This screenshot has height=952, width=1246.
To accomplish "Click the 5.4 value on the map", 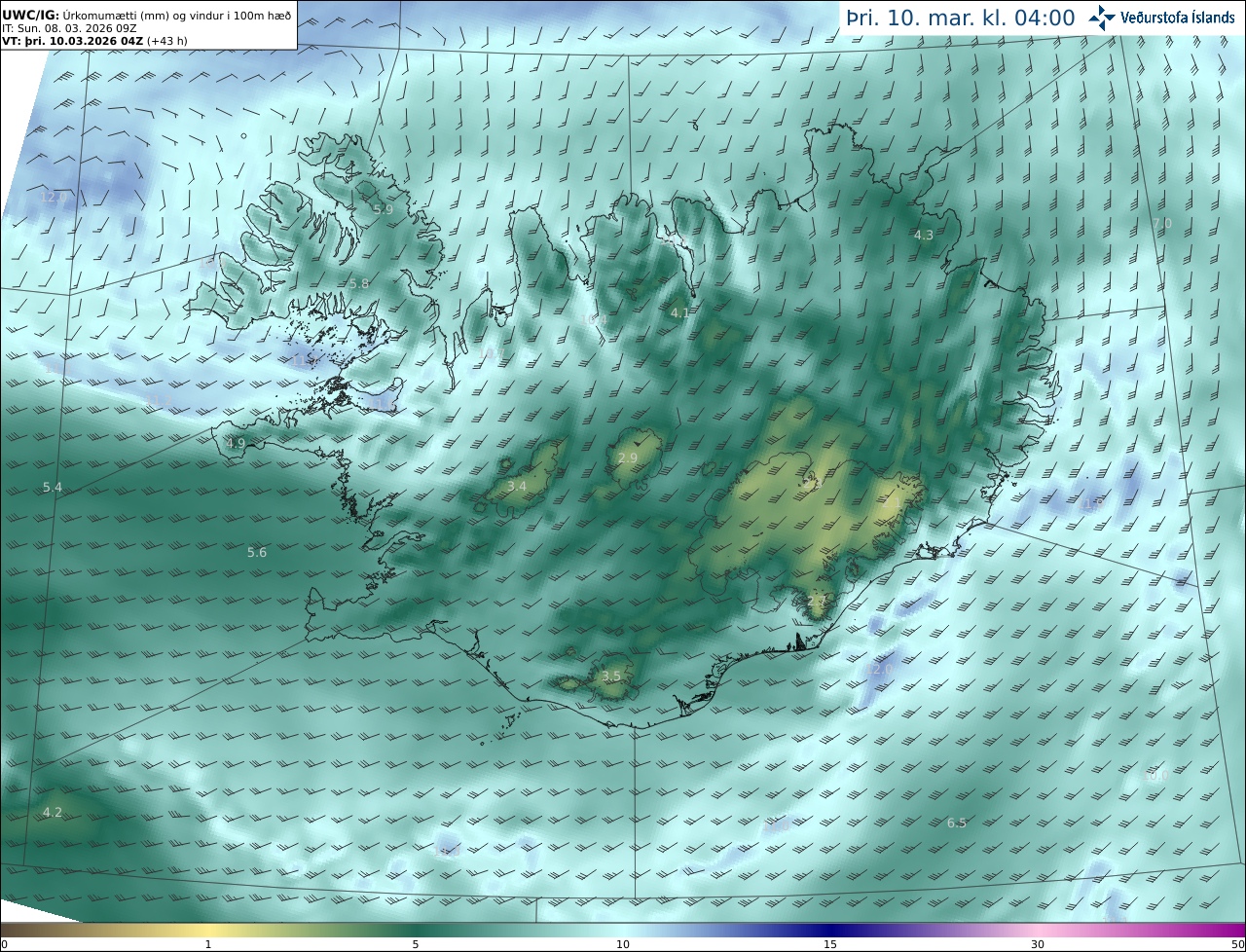I will coord(53,487).
